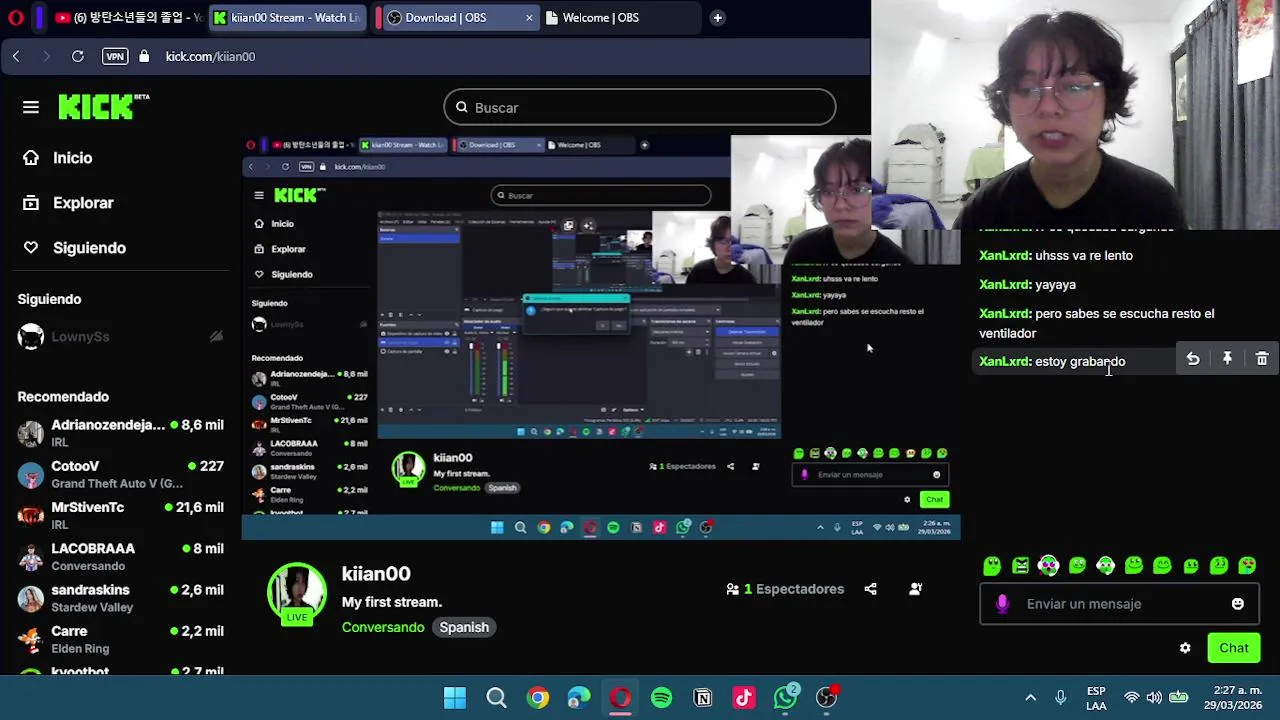Open chat settings gear
Screen dimensions: 1280x720
point(1185,648)
